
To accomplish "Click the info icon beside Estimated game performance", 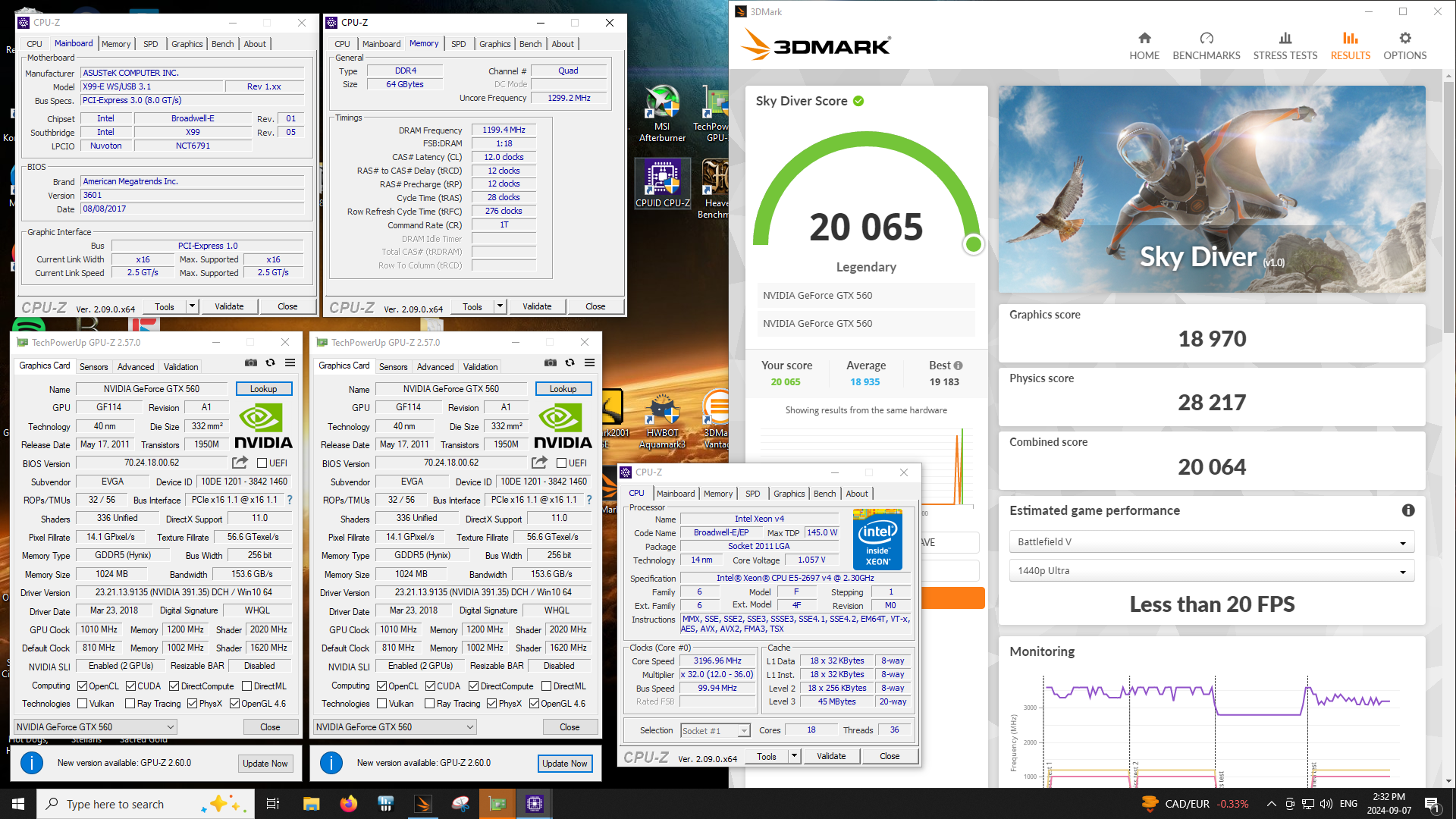I will click(1408, 510).
